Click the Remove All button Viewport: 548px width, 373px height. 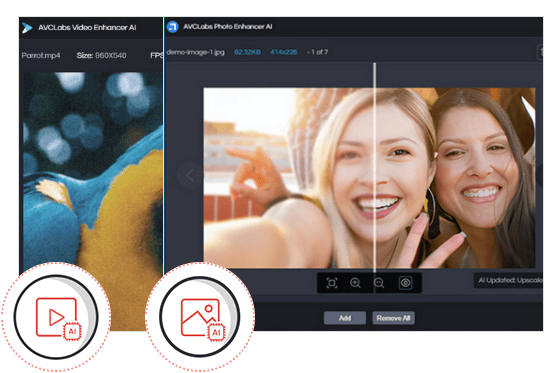(393, 318)
